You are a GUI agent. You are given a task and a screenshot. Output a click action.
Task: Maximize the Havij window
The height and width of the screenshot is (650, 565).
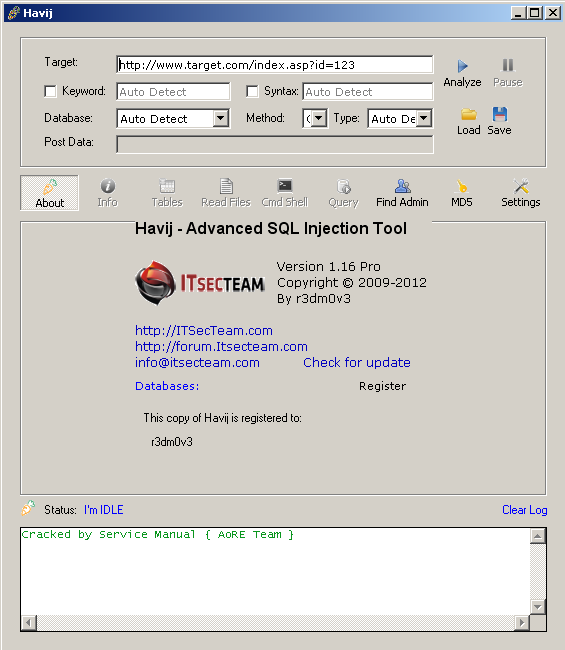[535, 13]
